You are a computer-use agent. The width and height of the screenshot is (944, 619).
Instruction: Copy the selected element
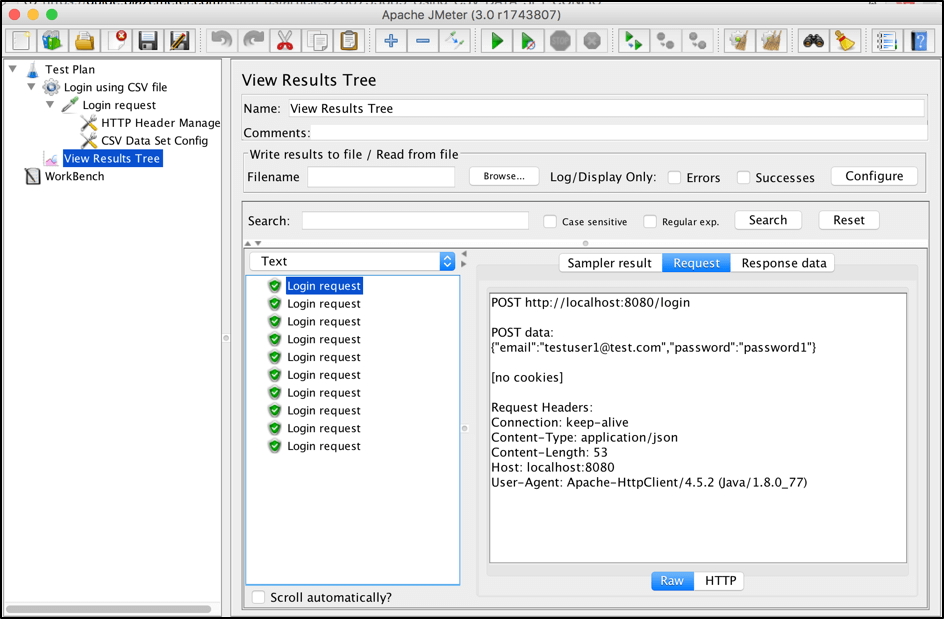[x=317, y=41]
